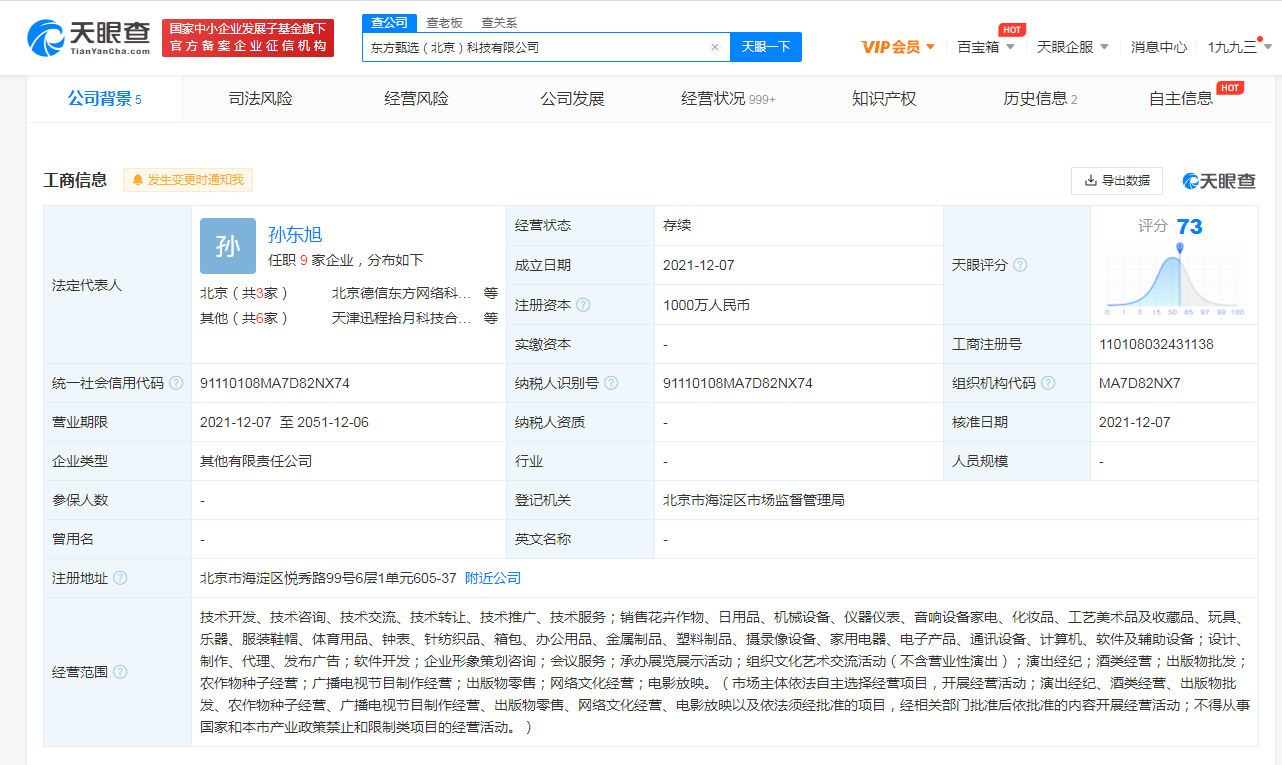Click the 国家中小企业发展子基金 red banner
This screenshot has height=765, width=1282.
coord(248,38)
